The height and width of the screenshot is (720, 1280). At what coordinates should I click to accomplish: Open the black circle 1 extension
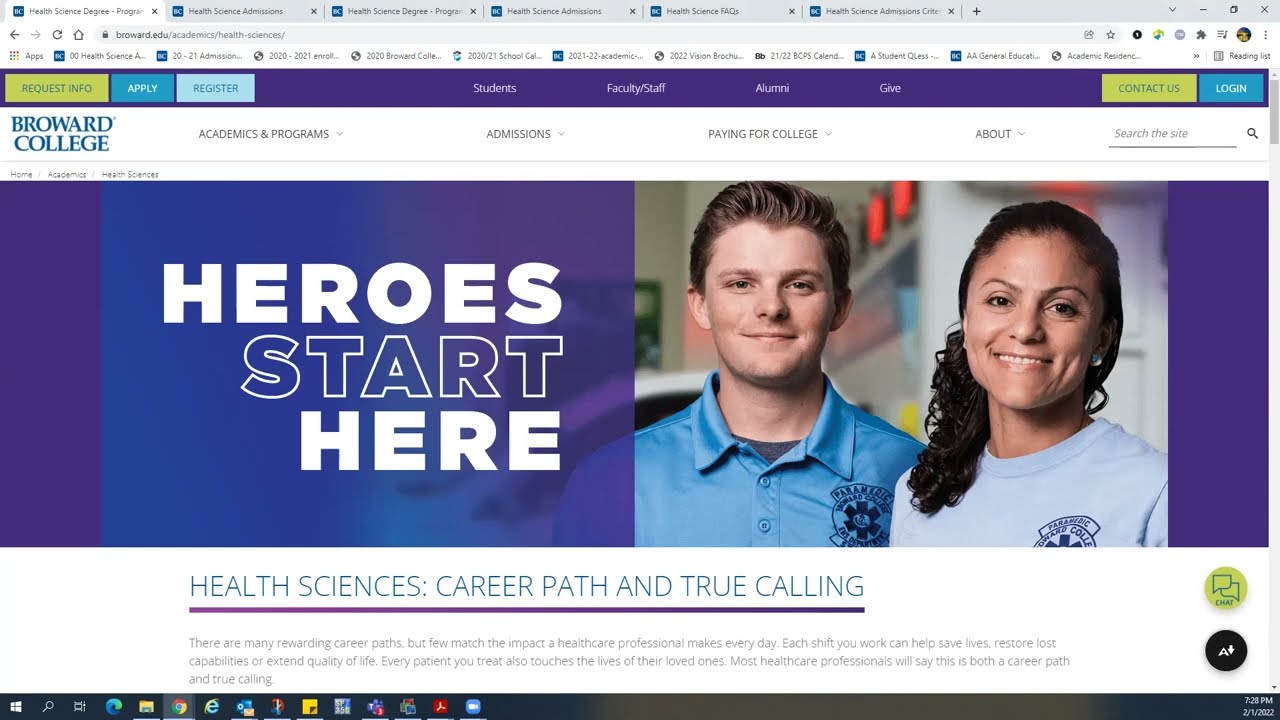pyautogui.click(x=1137, y=34)
